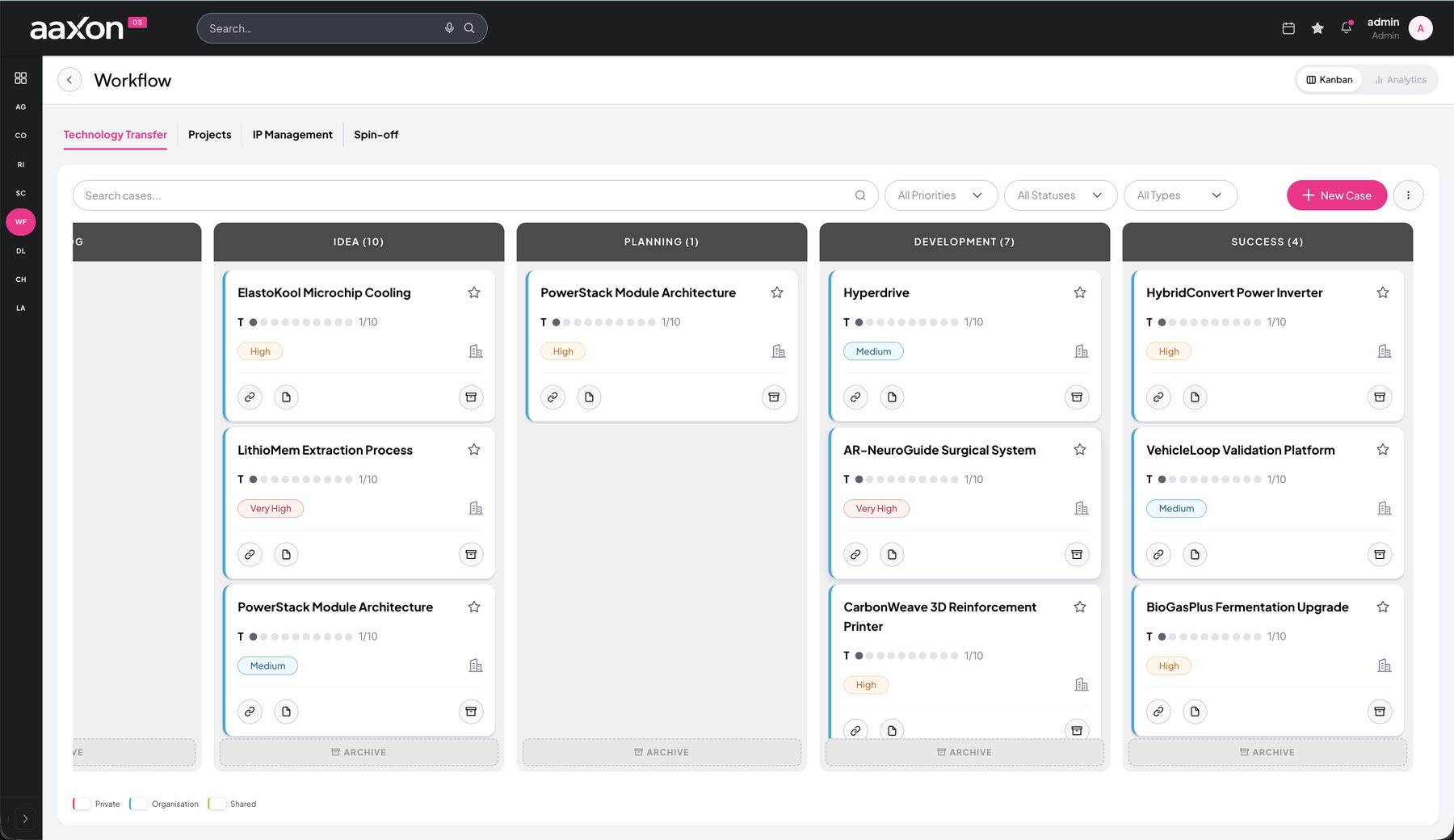Open the Spin-off tab
The image size is (1454, 840).
pyautogui.click(x=376, y=135)
